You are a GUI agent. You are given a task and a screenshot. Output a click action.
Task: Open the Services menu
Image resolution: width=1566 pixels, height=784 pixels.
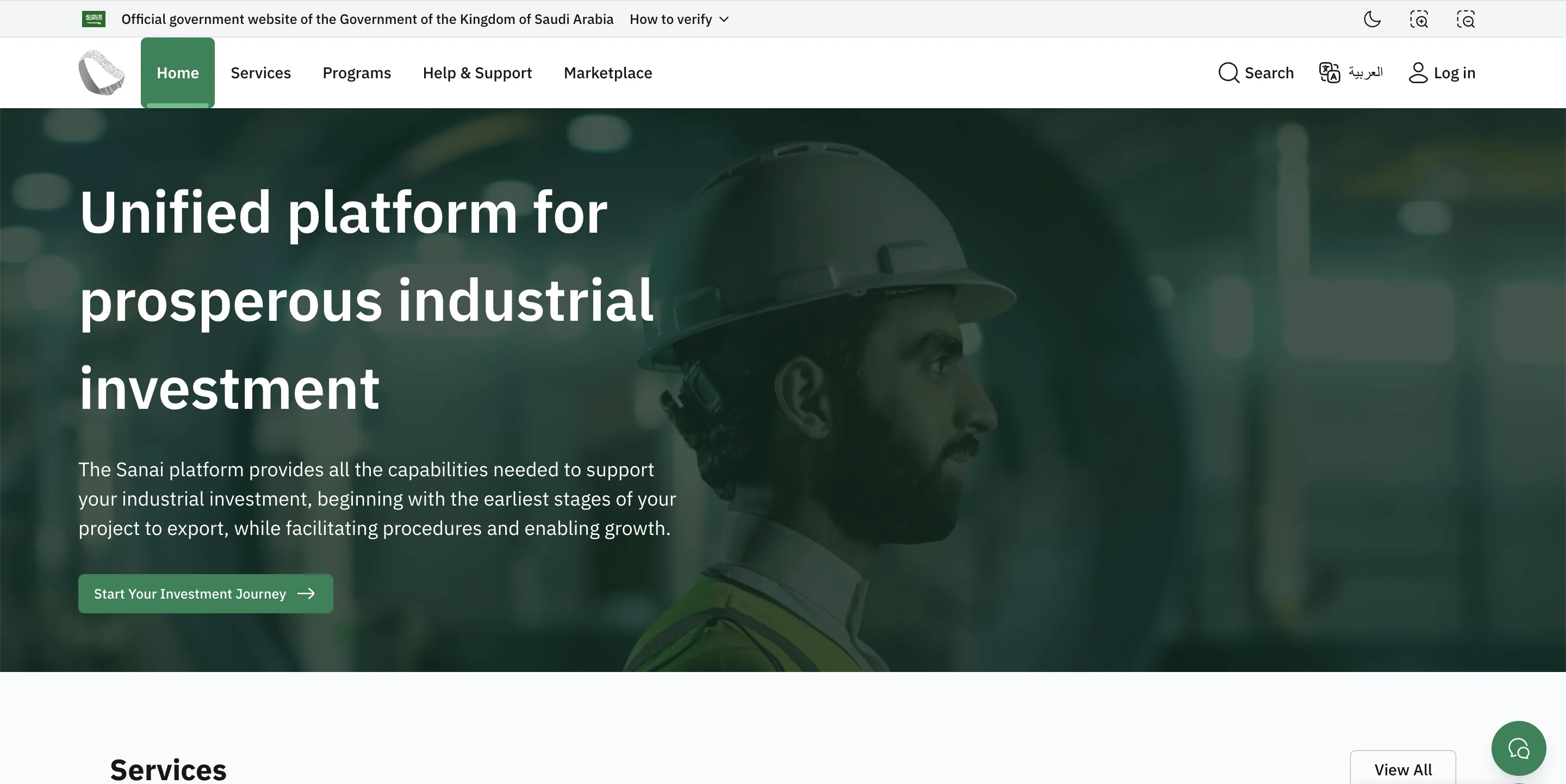(261, 72)
